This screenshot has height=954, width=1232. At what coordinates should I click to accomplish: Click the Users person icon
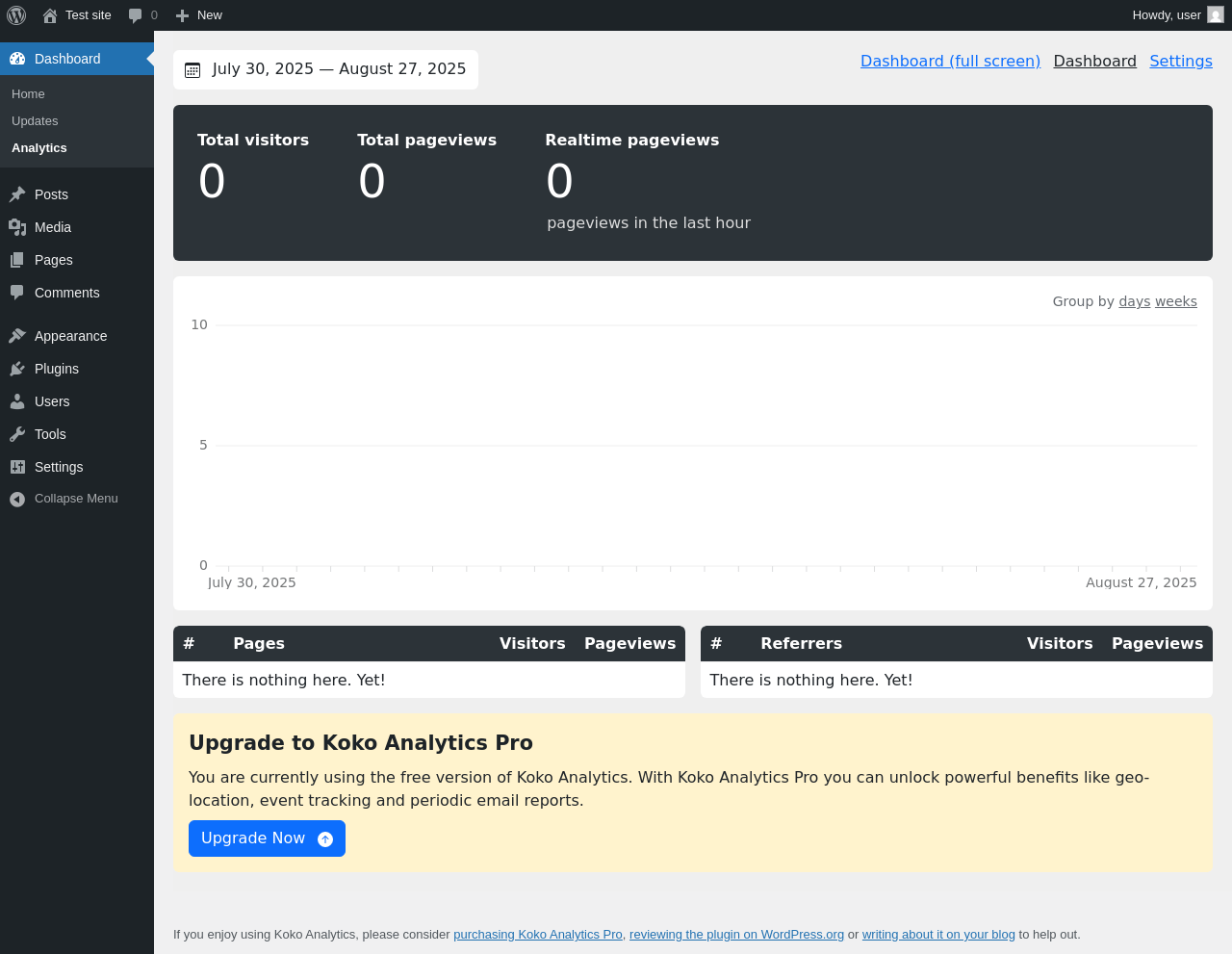(x=17, y=401)
